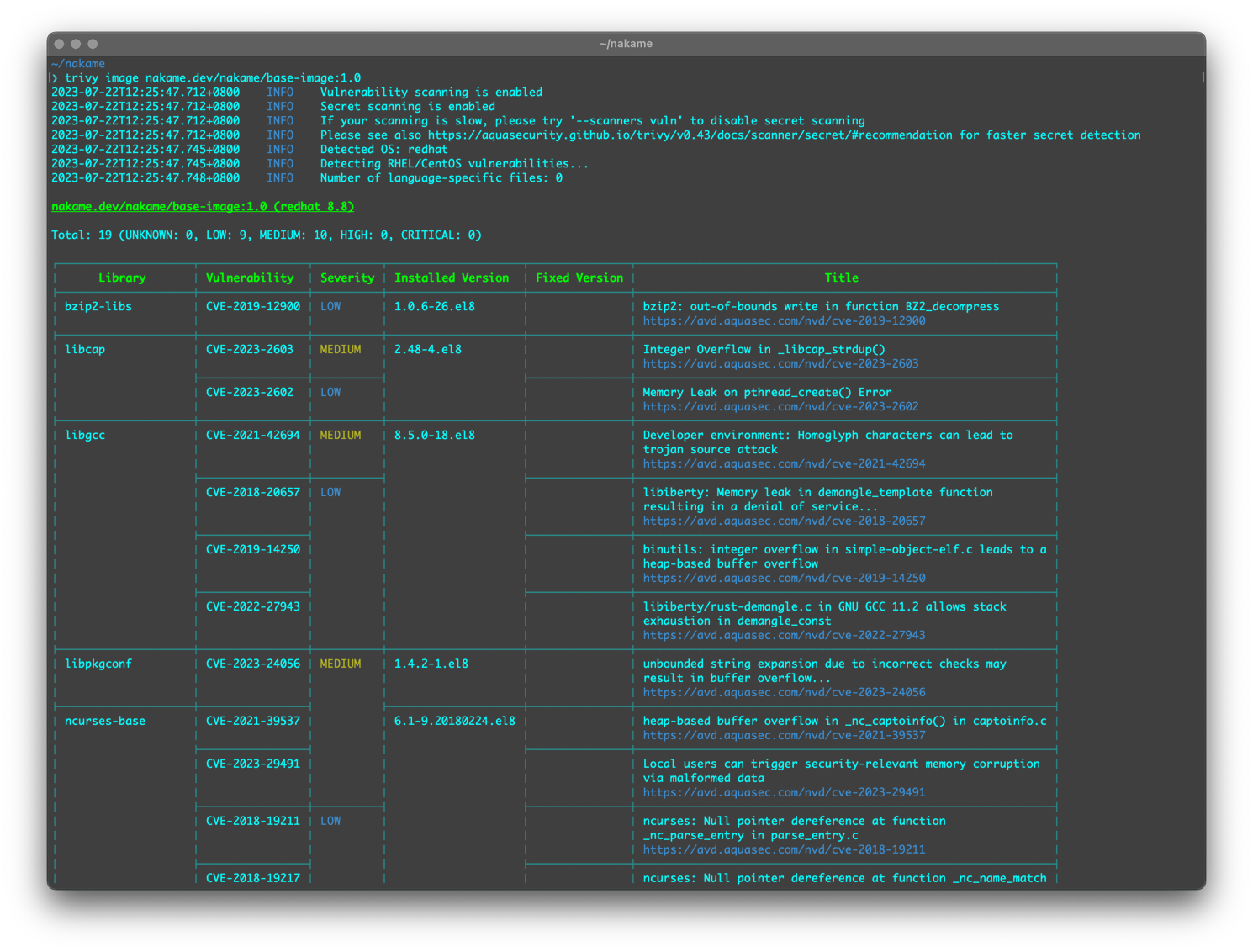Screen dimensions: 1253x952
Task: Click the trivy image command line
Action: point(212,78)
